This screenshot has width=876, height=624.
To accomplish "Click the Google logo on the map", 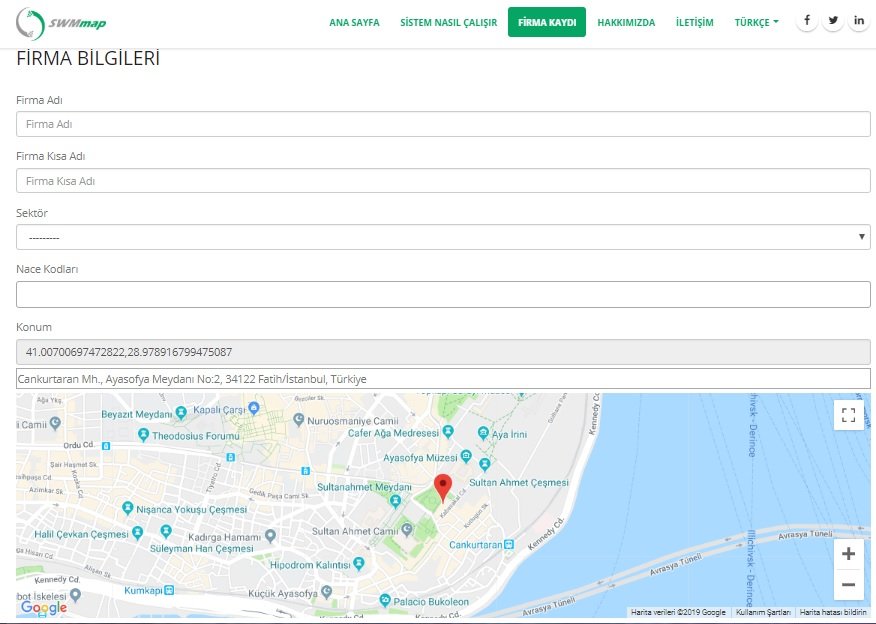I will tap(42, 607).
